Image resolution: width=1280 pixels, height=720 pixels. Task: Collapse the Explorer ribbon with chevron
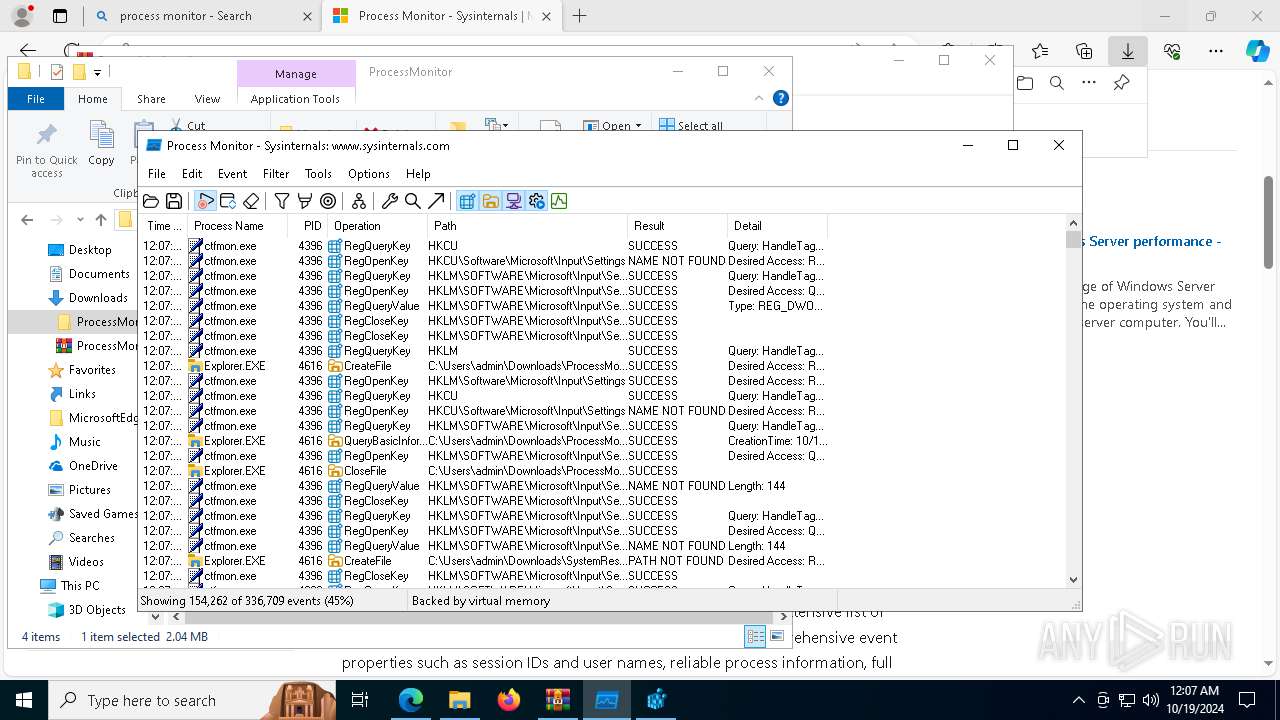click(x=759, y=98)
